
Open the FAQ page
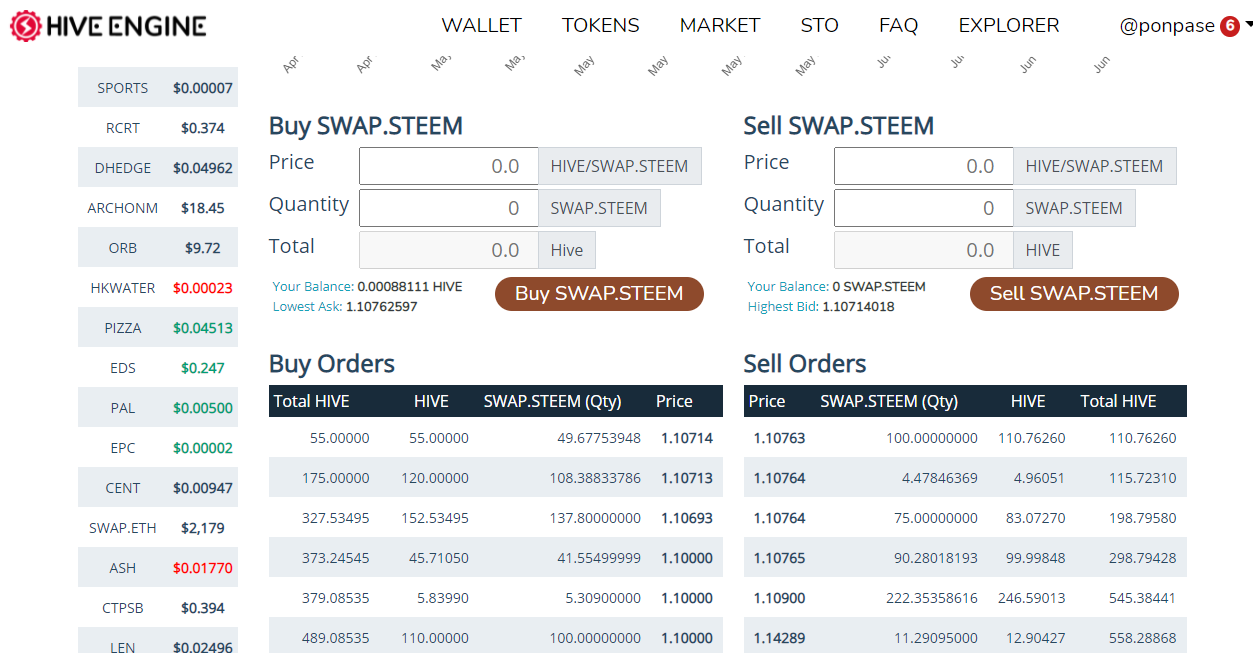898,26
